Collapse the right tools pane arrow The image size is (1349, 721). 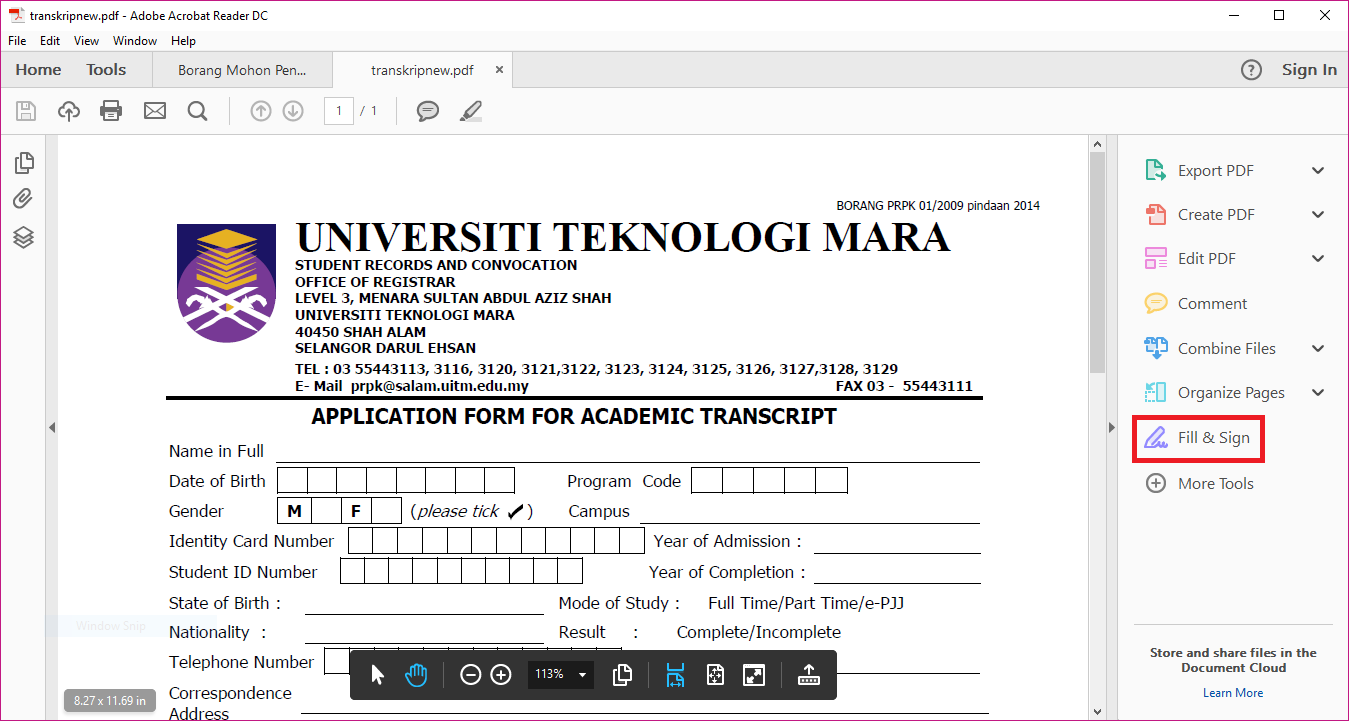click(x=1111, y=428)
